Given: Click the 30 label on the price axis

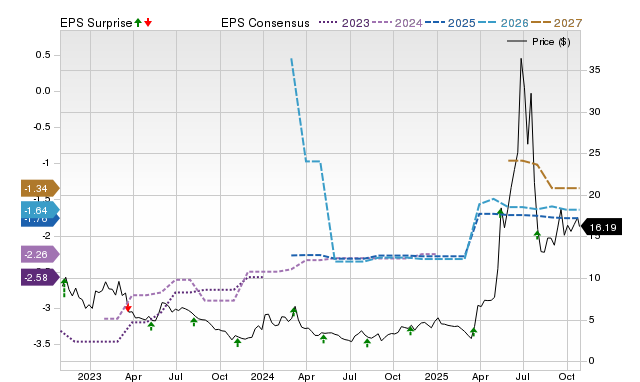Looking at the screenshot, I should click(594, 112).
